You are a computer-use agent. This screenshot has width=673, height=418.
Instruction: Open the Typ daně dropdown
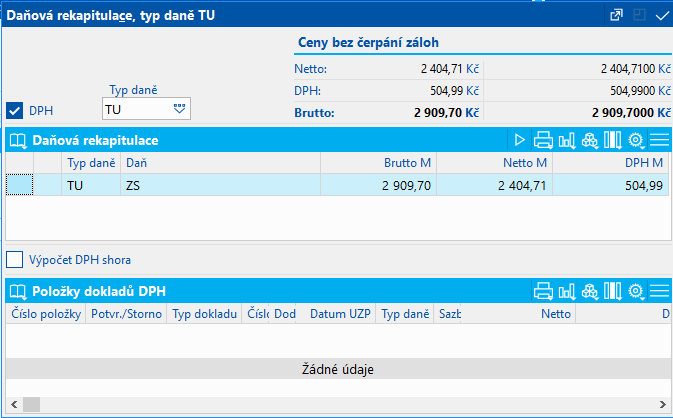coord(180,108)
